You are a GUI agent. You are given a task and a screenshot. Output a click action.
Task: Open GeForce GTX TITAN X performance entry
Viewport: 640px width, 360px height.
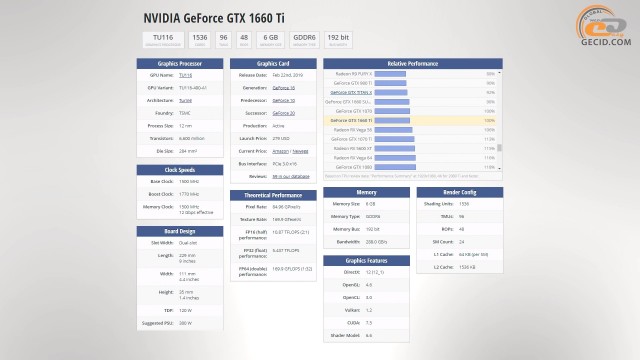click(351, 93)
